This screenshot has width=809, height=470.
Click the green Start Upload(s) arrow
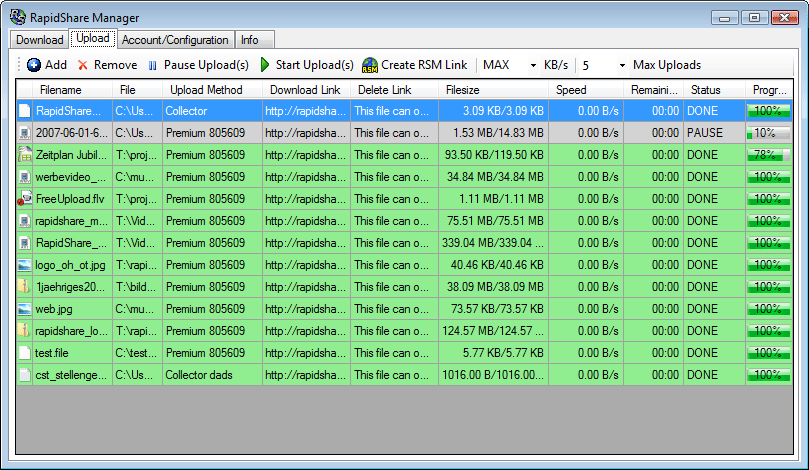(265, 65)
